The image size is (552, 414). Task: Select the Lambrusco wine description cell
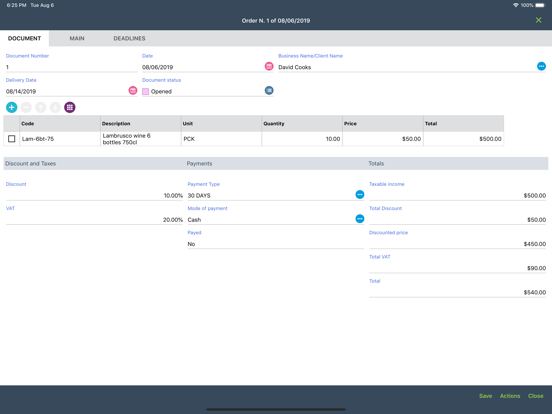point(141,139)
